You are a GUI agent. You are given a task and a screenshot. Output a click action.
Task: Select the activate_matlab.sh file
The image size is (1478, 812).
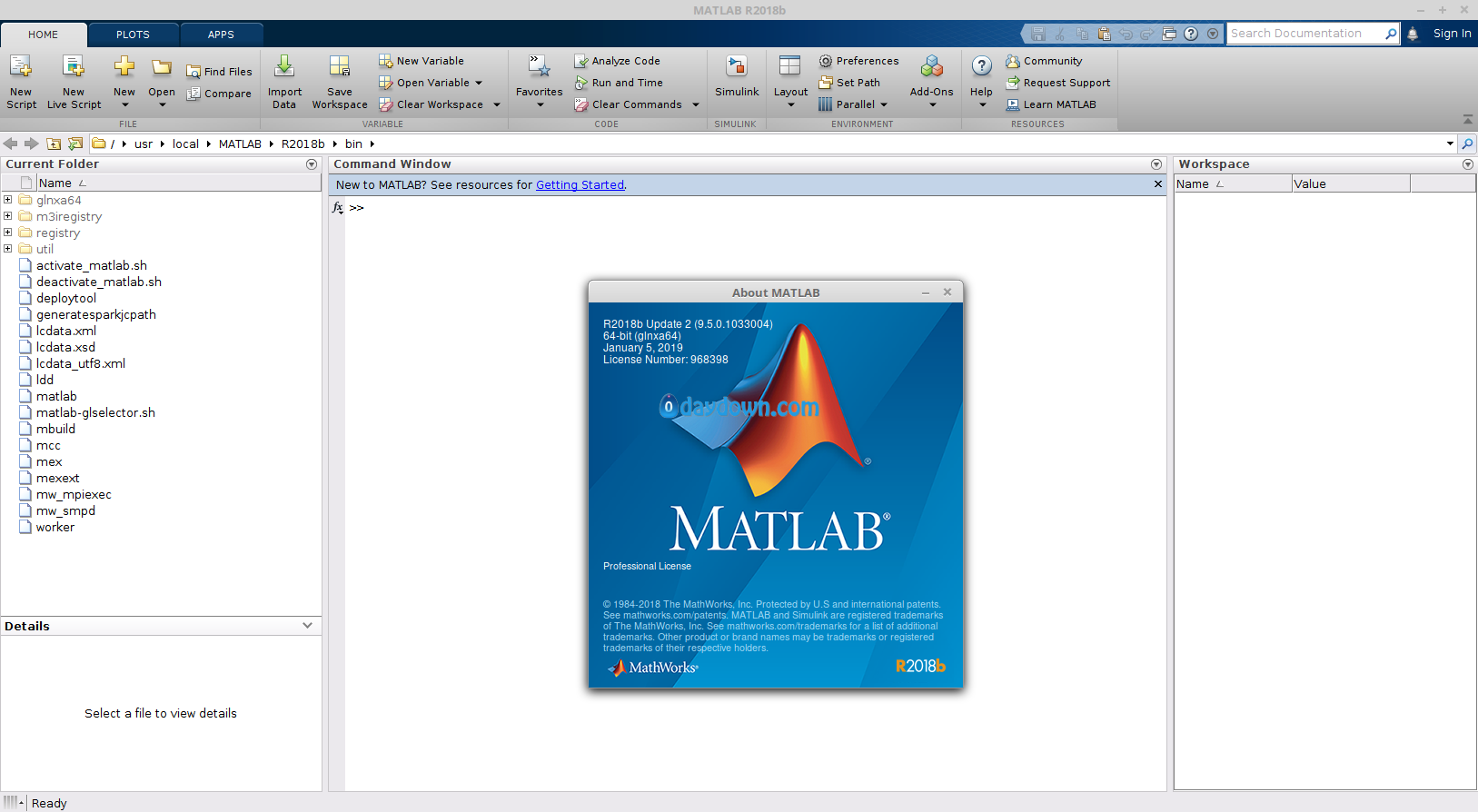point(91,266)
